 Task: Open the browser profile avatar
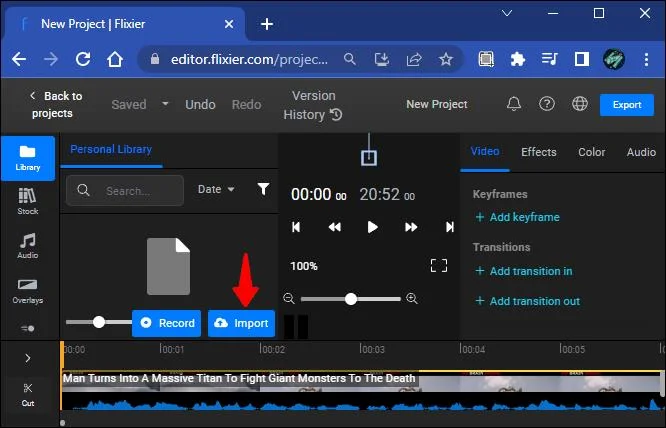point(614,59)
